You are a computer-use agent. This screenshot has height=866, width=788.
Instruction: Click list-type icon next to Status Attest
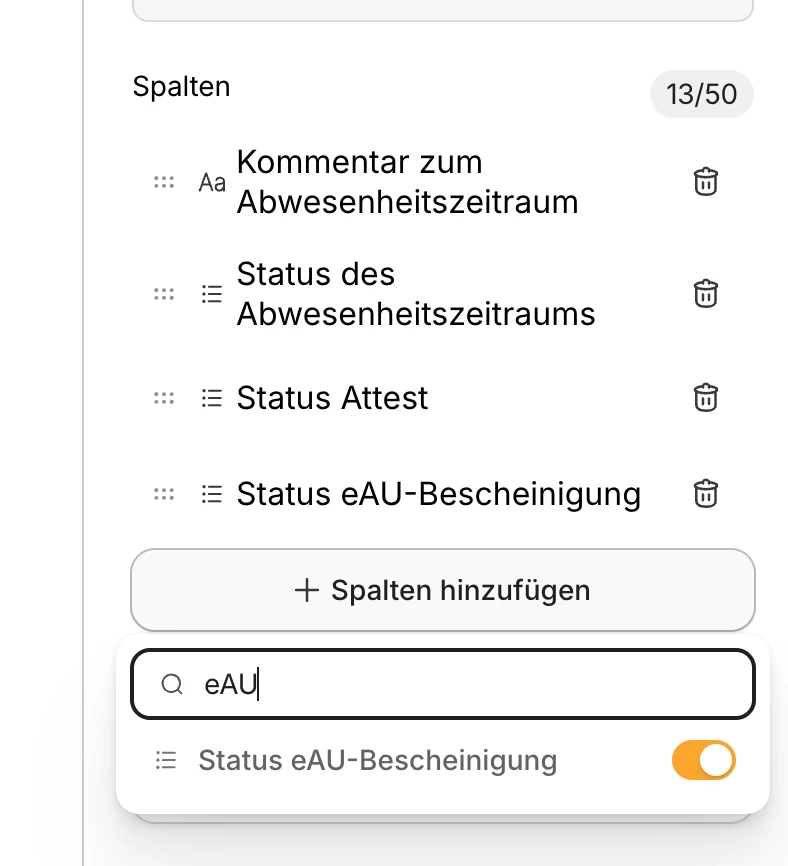[212, 398]
